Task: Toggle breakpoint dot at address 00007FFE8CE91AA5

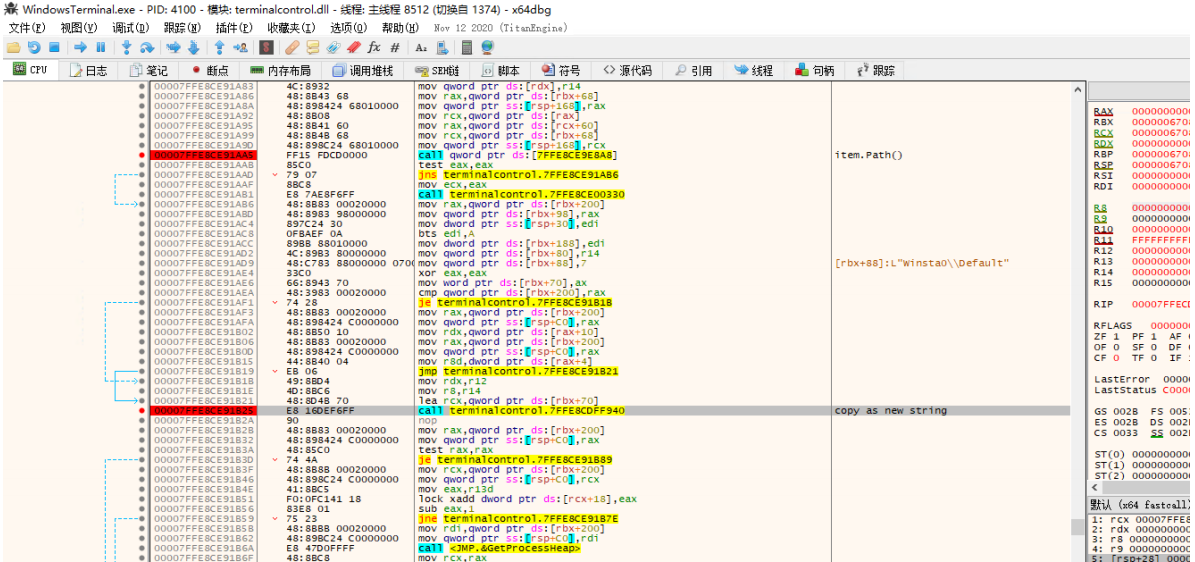Action: pyautogui.click(x=142, y=155)
